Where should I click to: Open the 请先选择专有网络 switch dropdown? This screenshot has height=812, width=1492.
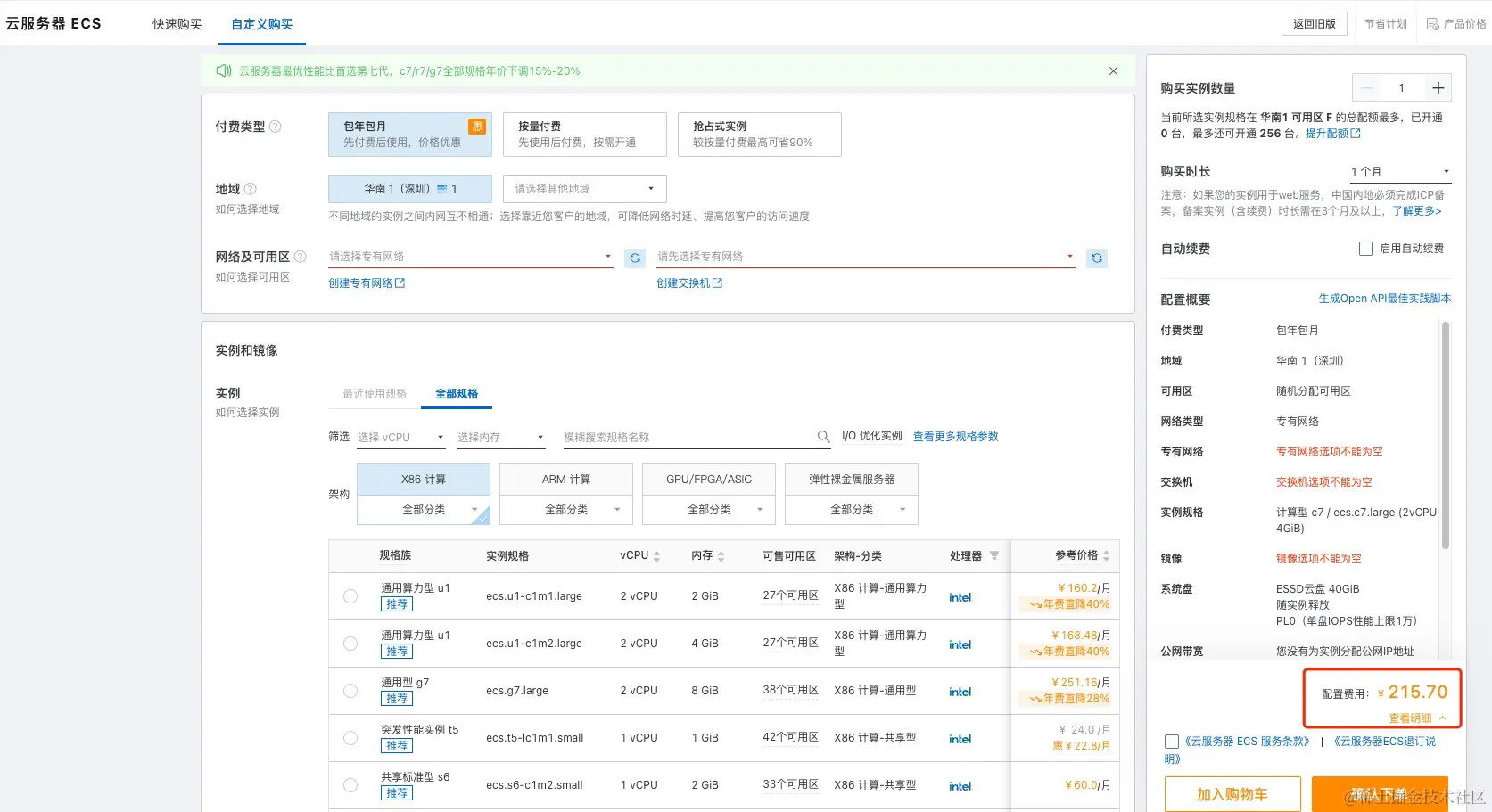coord(866,257)
